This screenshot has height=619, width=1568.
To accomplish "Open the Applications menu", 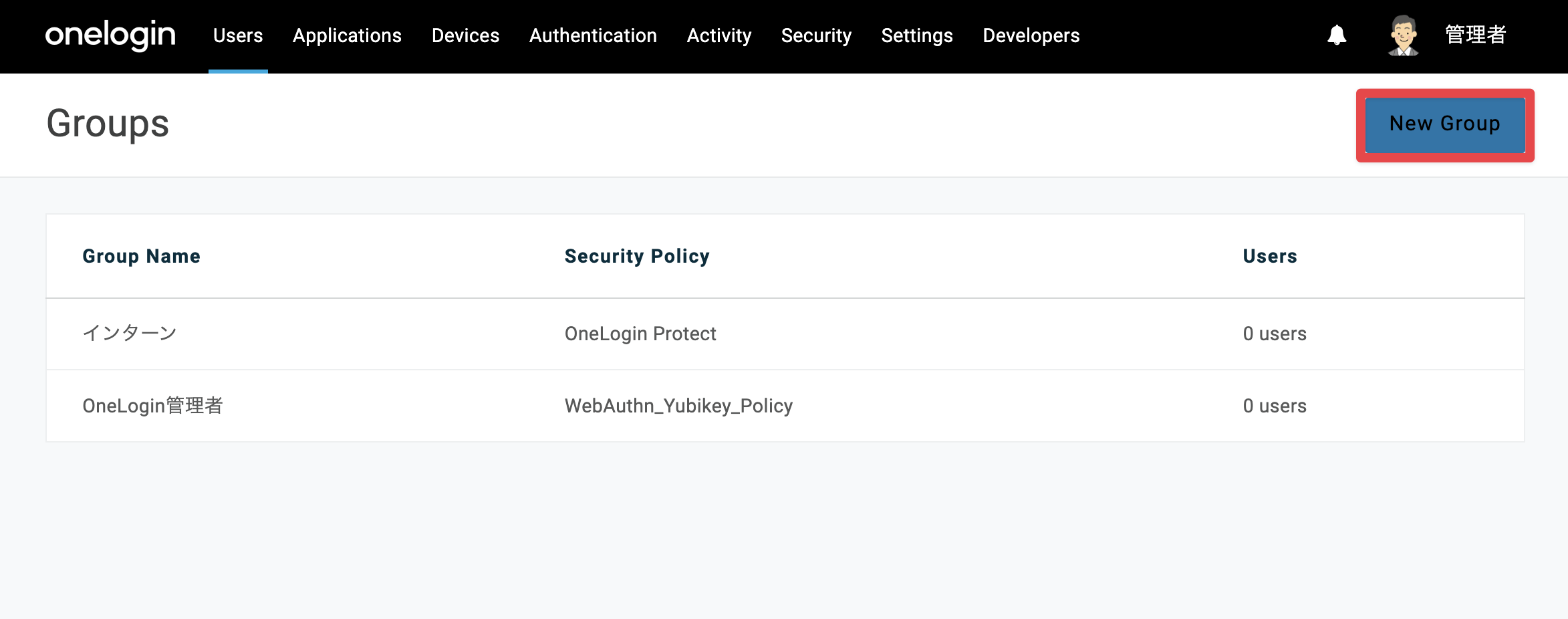I will pyautogui.click(x=347, y=35).
